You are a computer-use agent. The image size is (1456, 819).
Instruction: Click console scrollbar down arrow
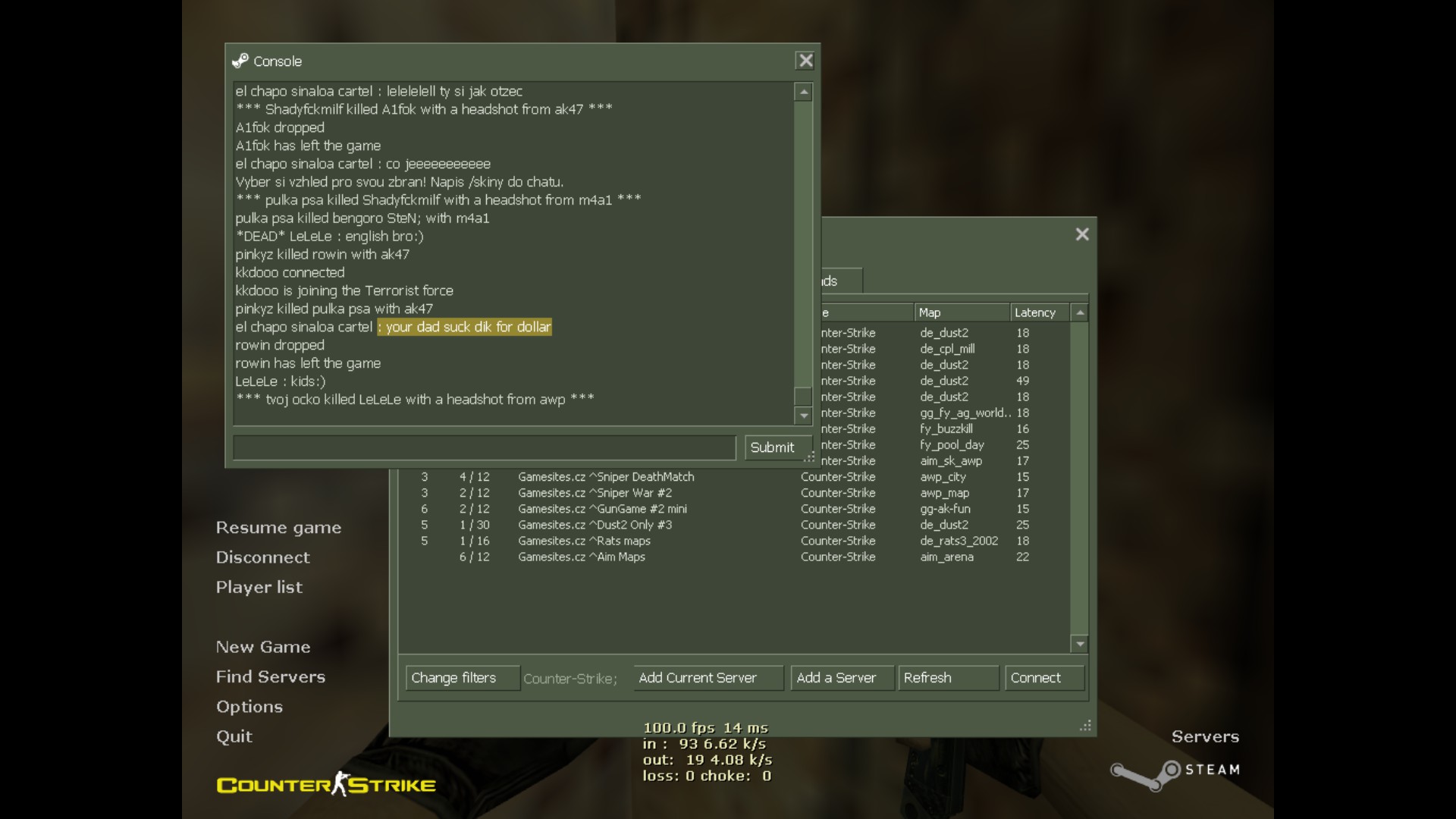[x=803, y=415]
